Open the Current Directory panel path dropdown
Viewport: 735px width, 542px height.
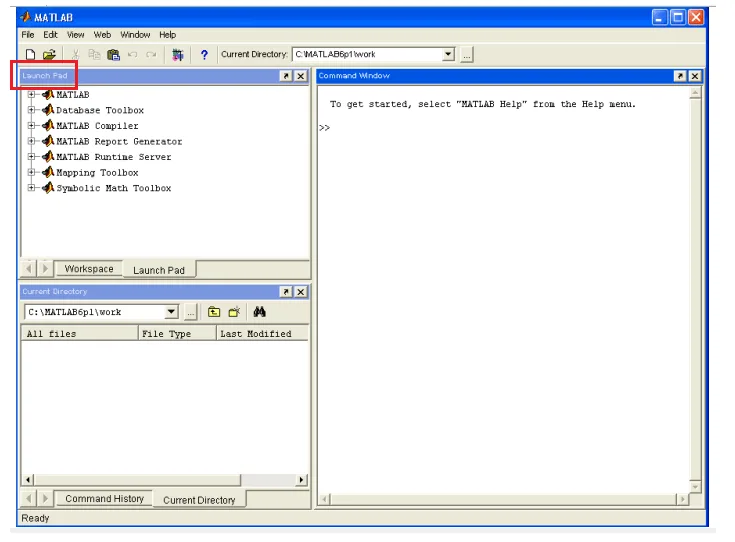pos(172,312)
